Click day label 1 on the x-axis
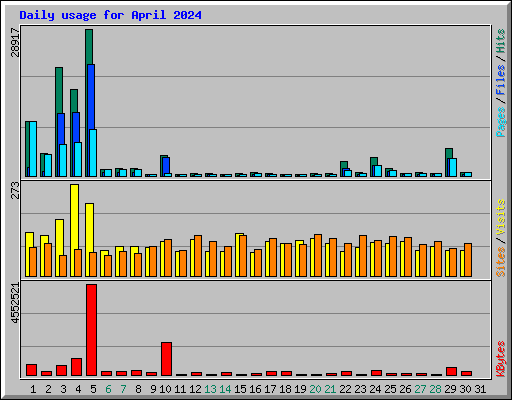 (x=33, y=389)
